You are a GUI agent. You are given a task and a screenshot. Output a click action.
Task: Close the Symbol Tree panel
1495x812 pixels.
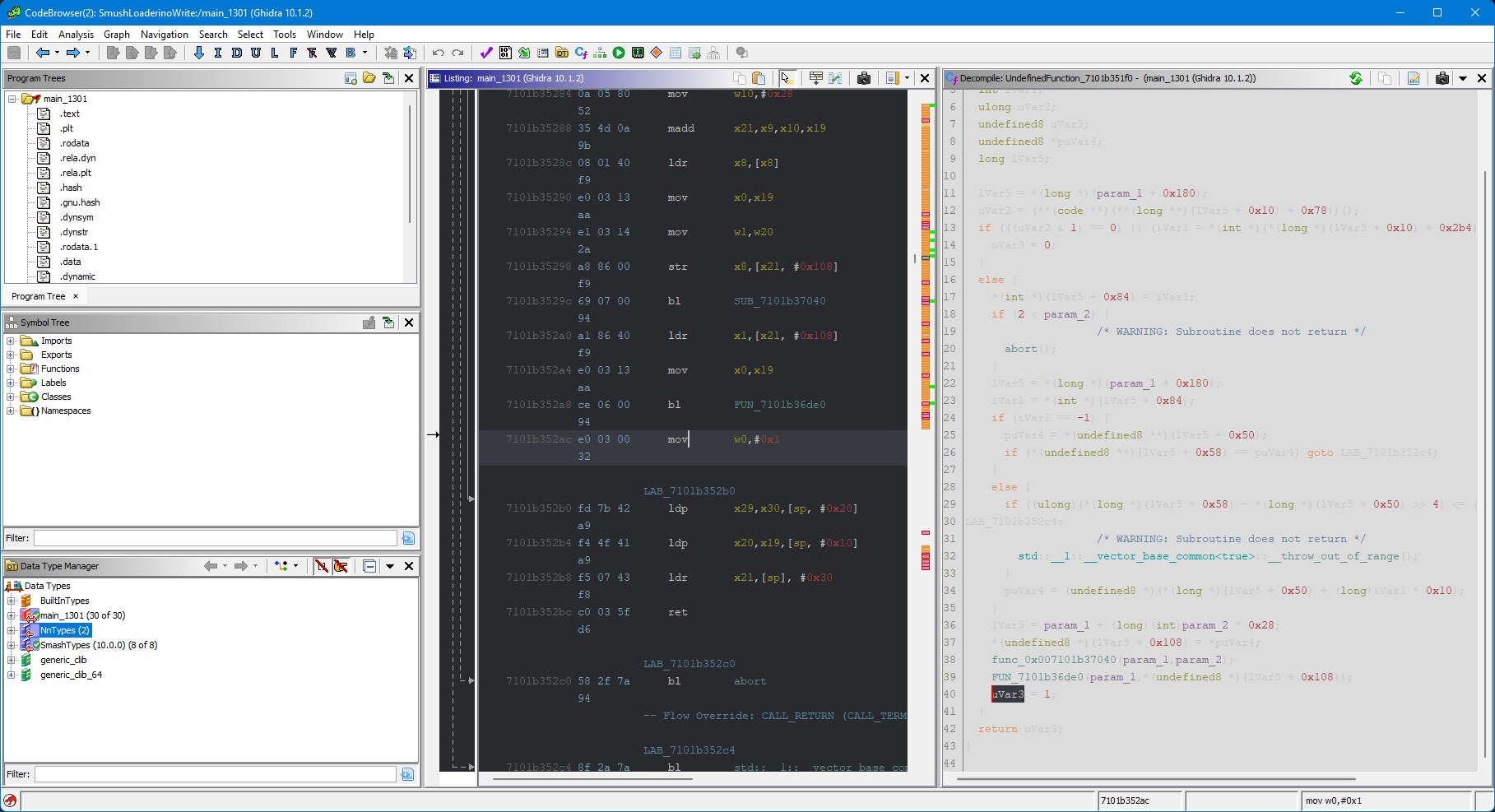click(409, 322)
